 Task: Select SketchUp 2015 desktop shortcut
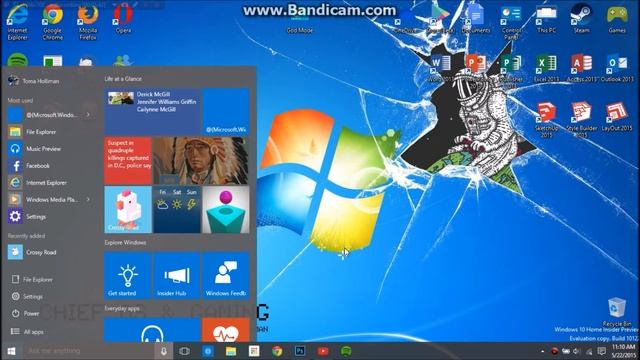(x=546, y=119)
